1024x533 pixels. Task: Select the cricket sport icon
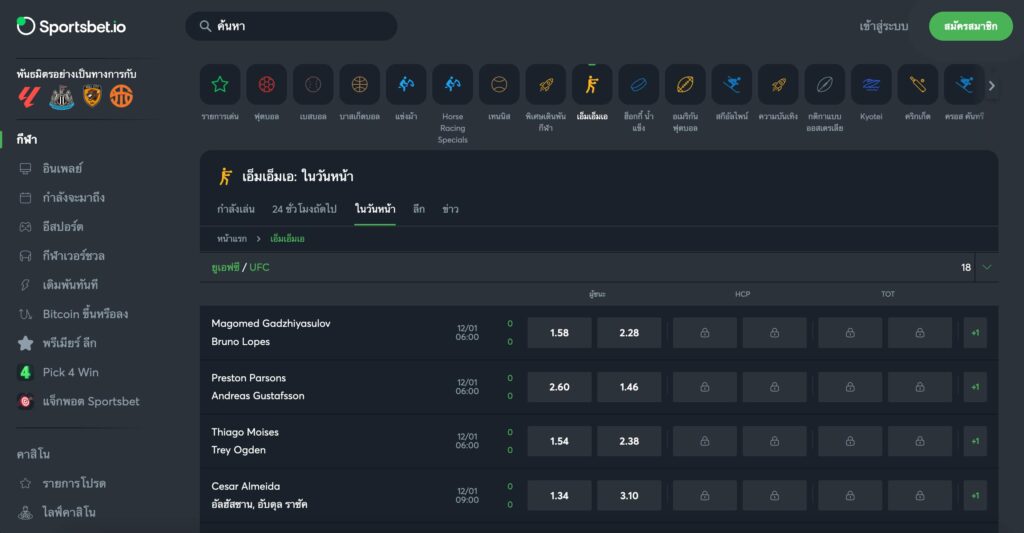(x=917, y=85)
